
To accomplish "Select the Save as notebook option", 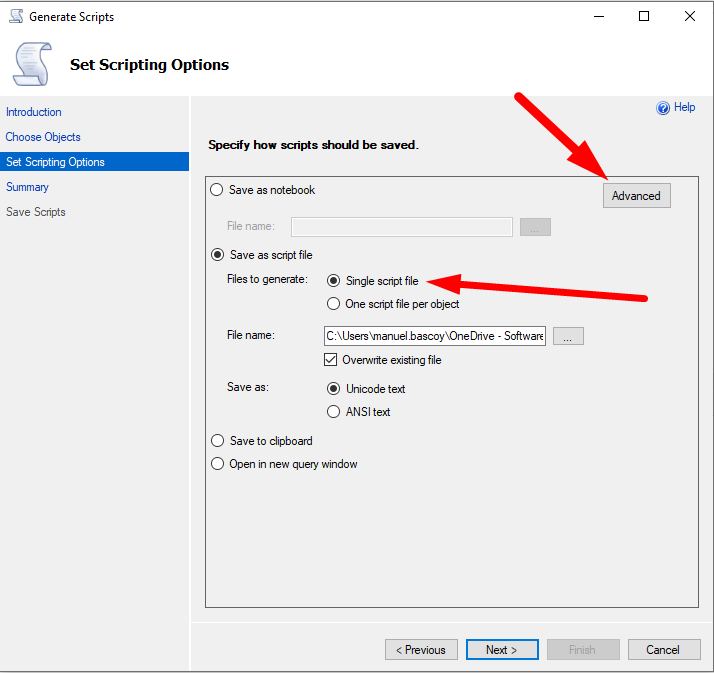I will pyautogui.click(x=217, y=190).
